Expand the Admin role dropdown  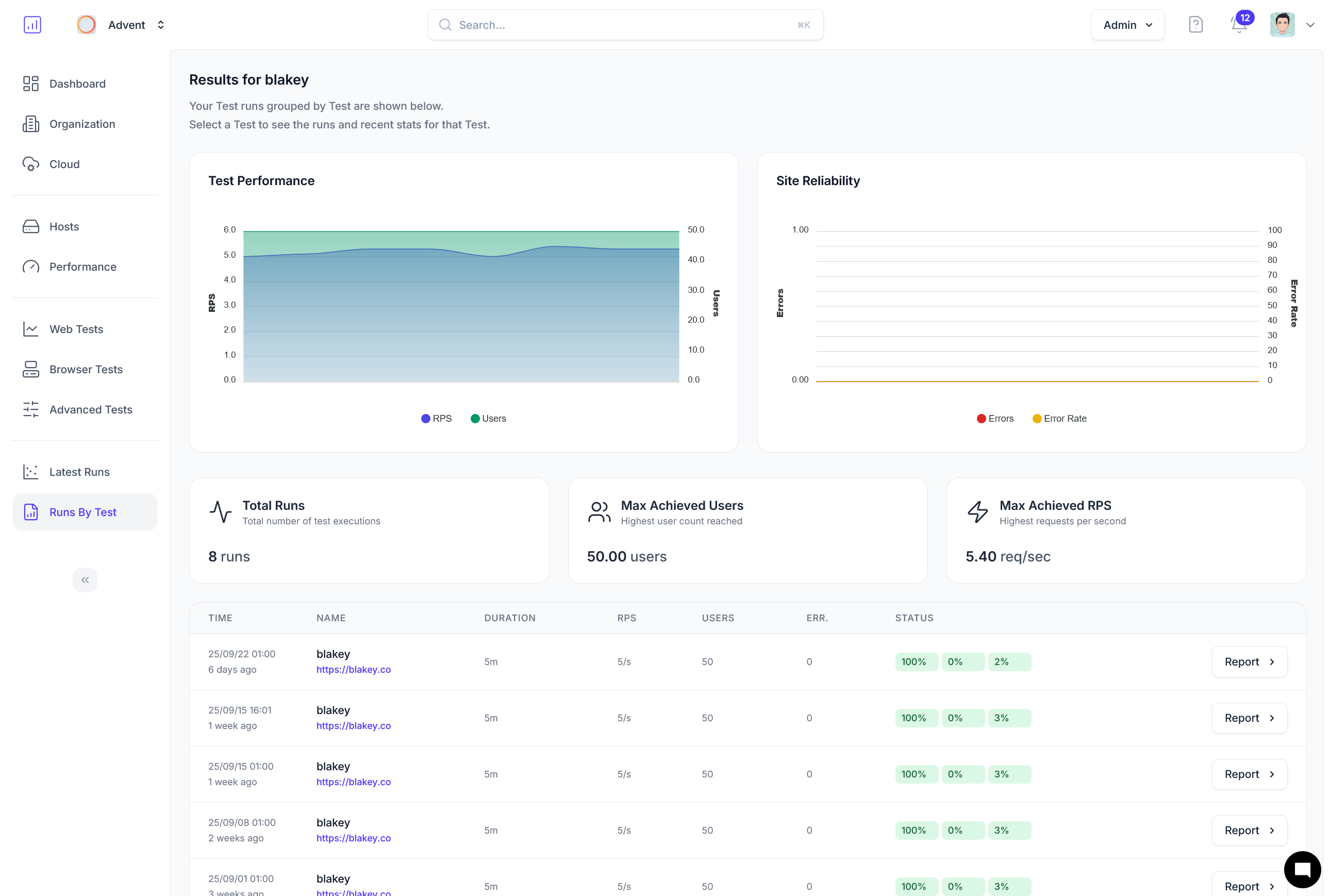click(x=1127, y=25)
